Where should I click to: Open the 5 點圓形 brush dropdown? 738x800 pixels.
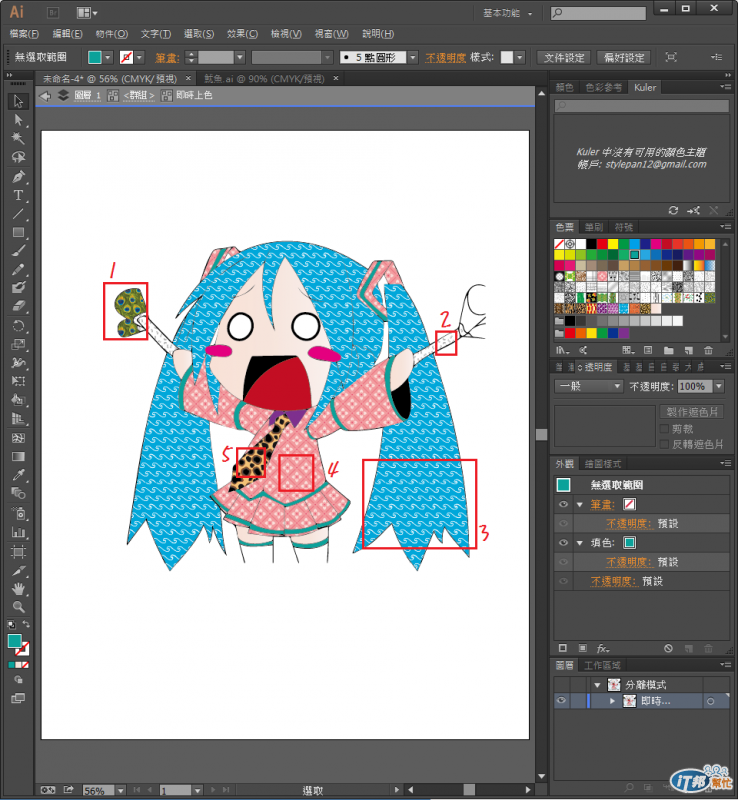point(413,58)
